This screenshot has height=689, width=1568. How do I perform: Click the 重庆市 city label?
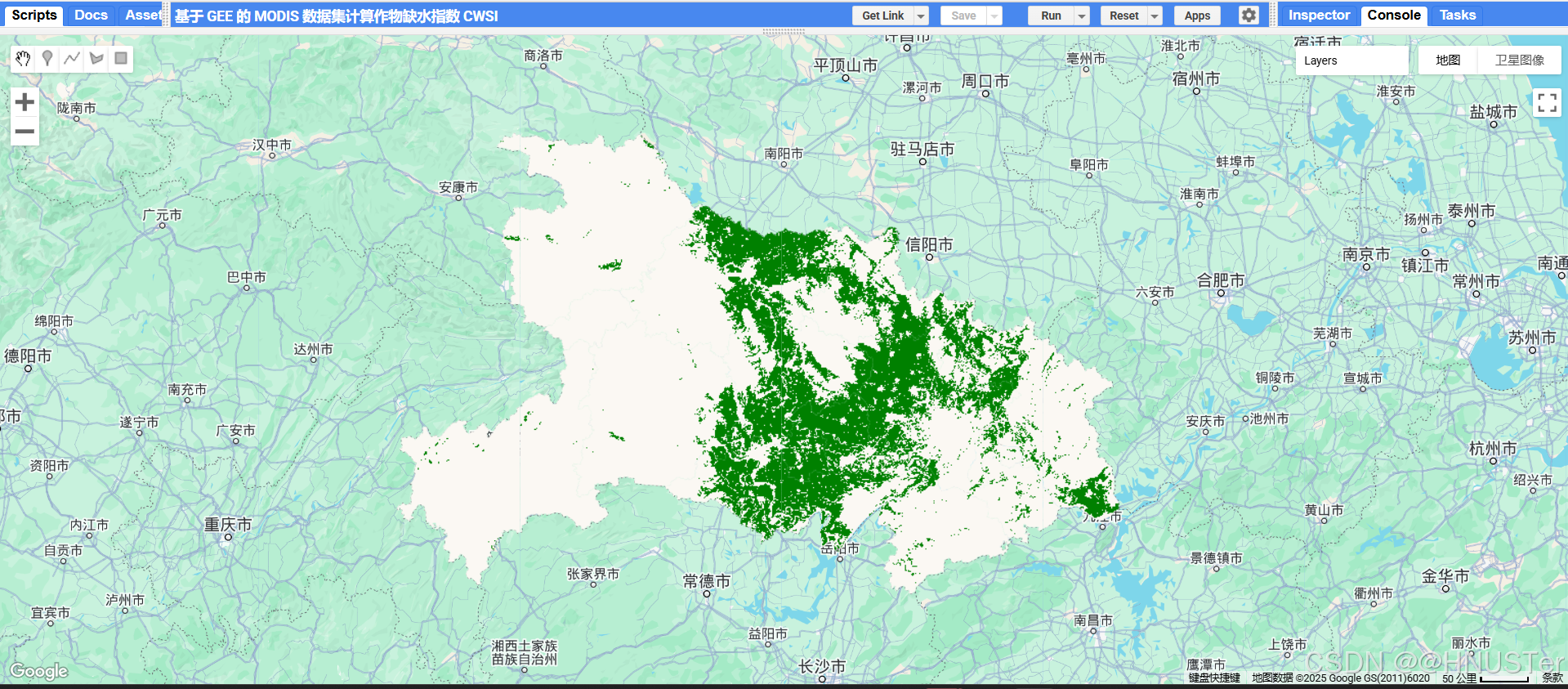click(228, 524)
